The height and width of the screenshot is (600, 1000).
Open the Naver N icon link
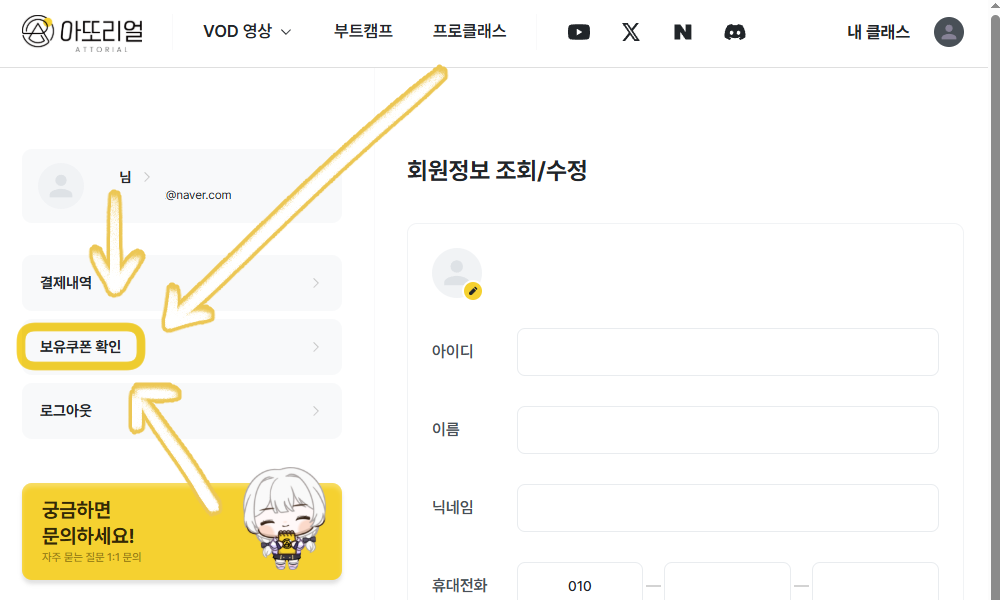682,32
